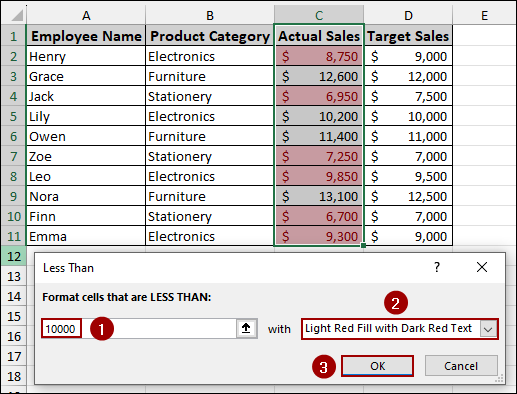The image size is (517, 394).
Task: Select the cell containing Henry
Action: coord(86,56)
